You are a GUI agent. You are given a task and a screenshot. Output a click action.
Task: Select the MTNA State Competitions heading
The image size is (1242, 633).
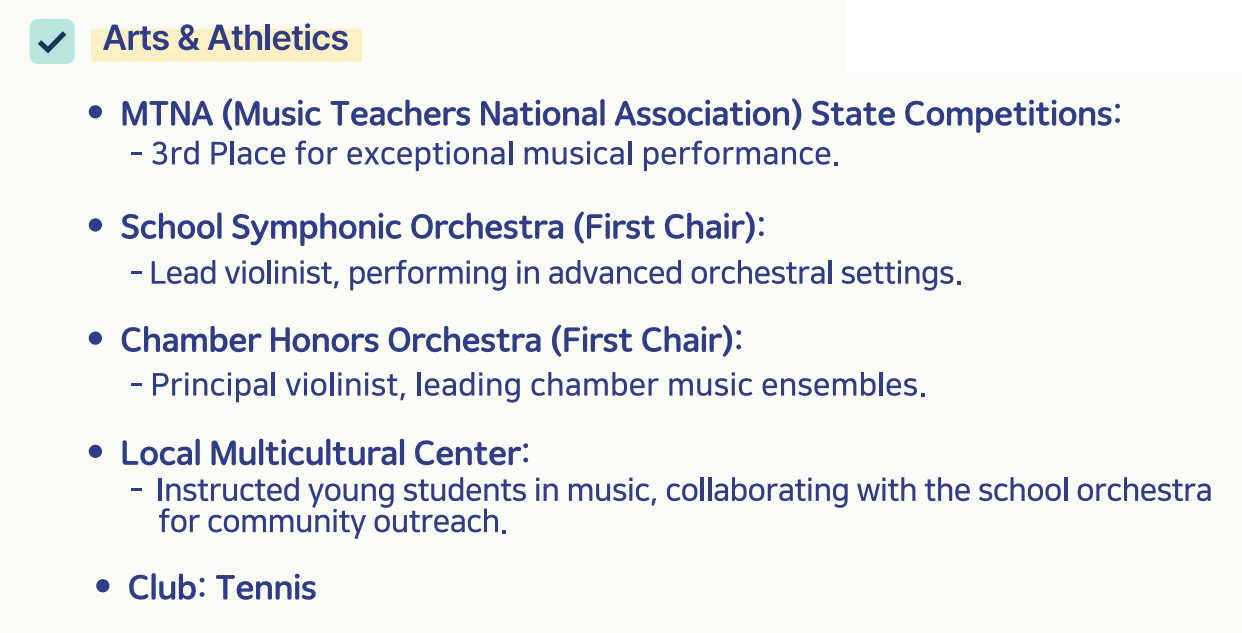click(620, 114)
